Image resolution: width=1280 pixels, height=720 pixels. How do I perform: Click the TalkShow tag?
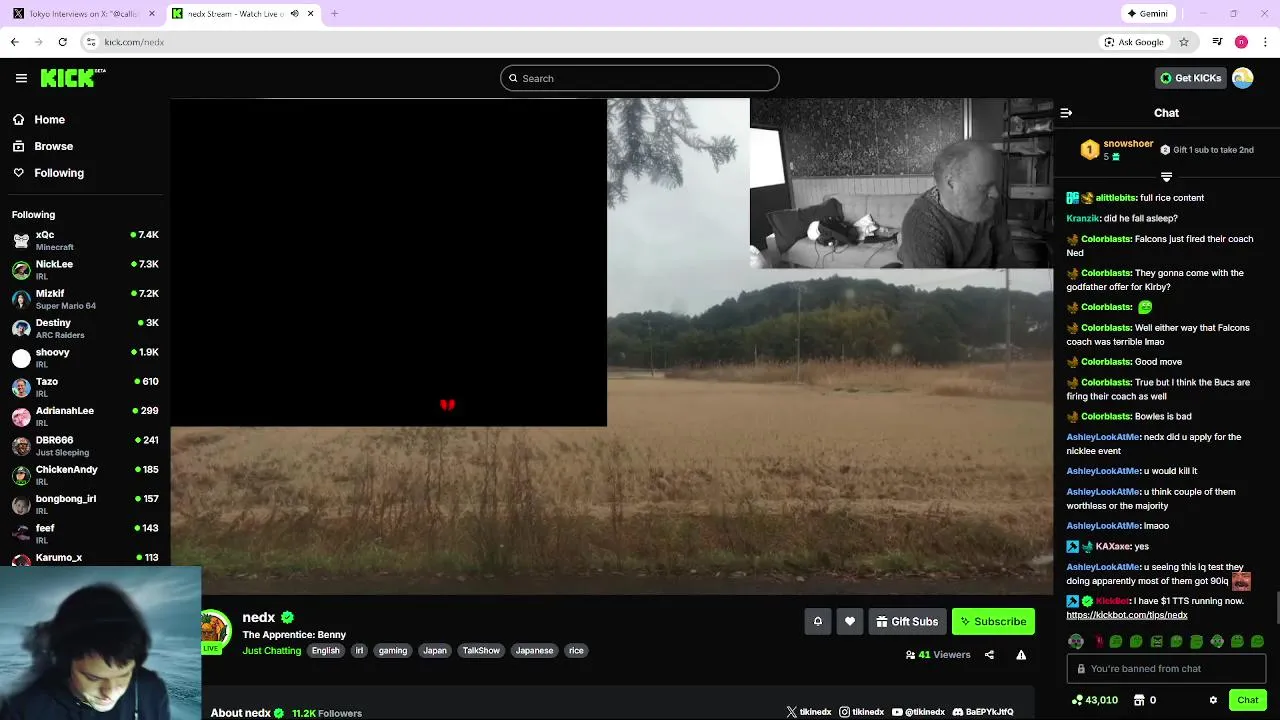[481, 651]
